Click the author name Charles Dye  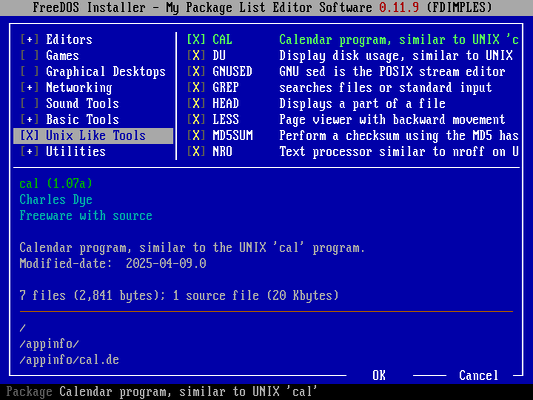pyautogui.click(x=56, y=200)
